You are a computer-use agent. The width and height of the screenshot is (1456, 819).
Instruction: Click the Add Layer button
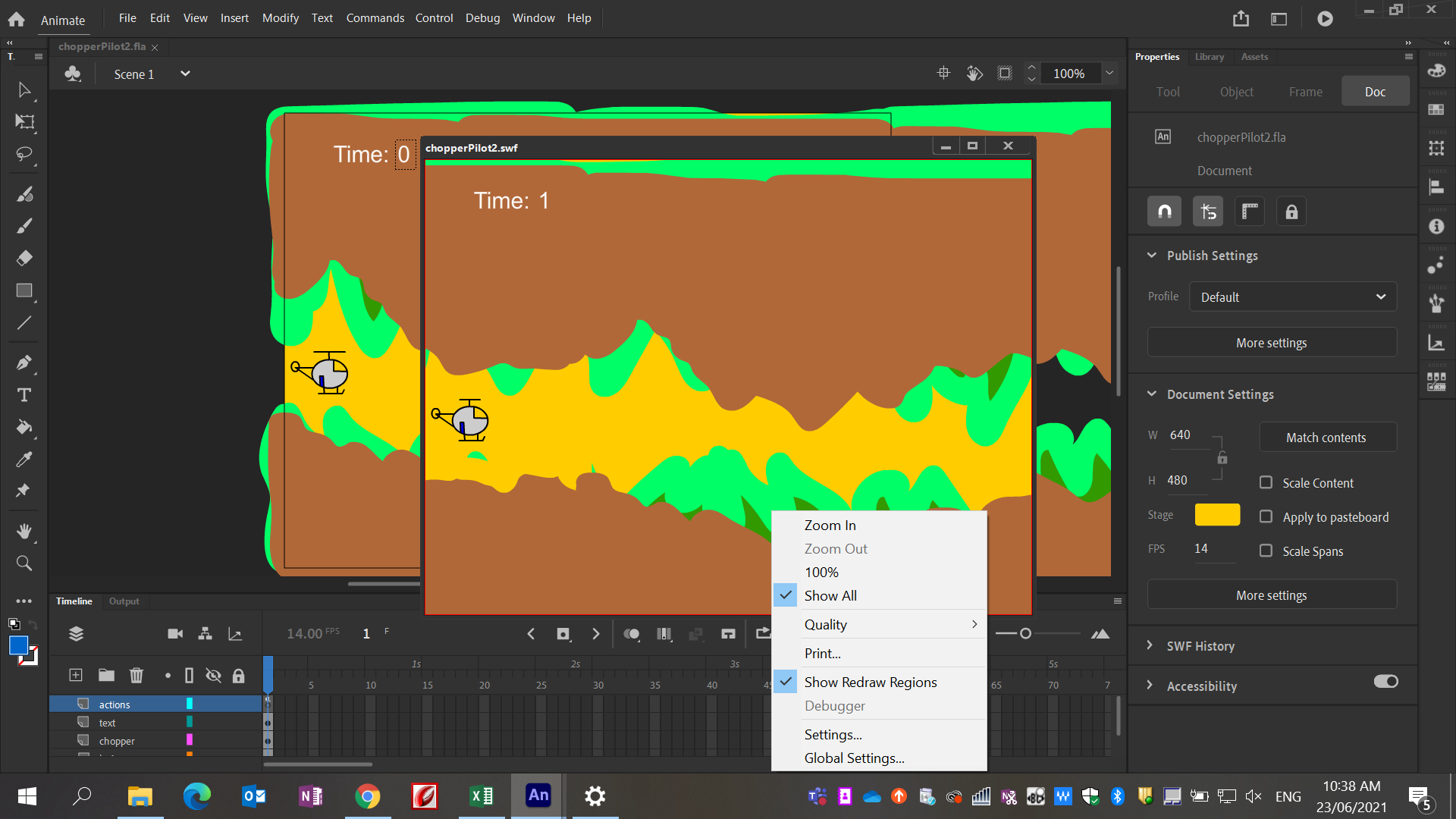click(75, 675)
